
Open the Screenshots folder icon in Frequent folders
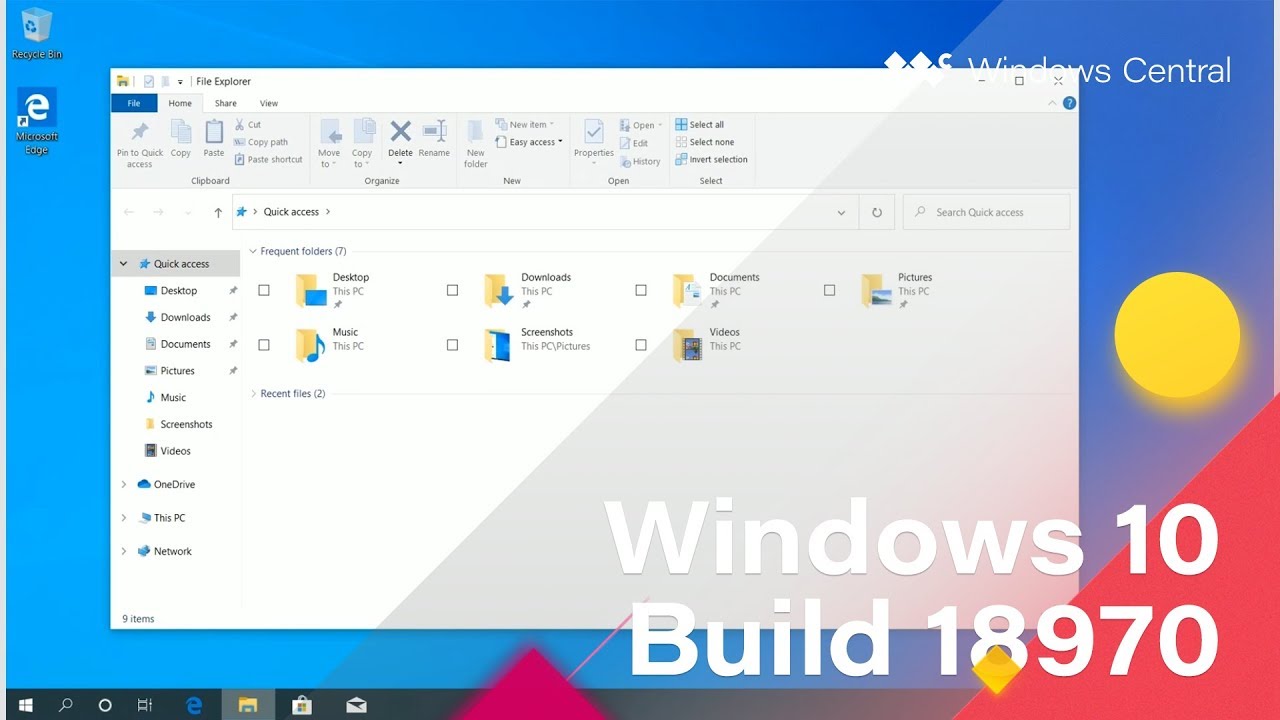[499, 345]
